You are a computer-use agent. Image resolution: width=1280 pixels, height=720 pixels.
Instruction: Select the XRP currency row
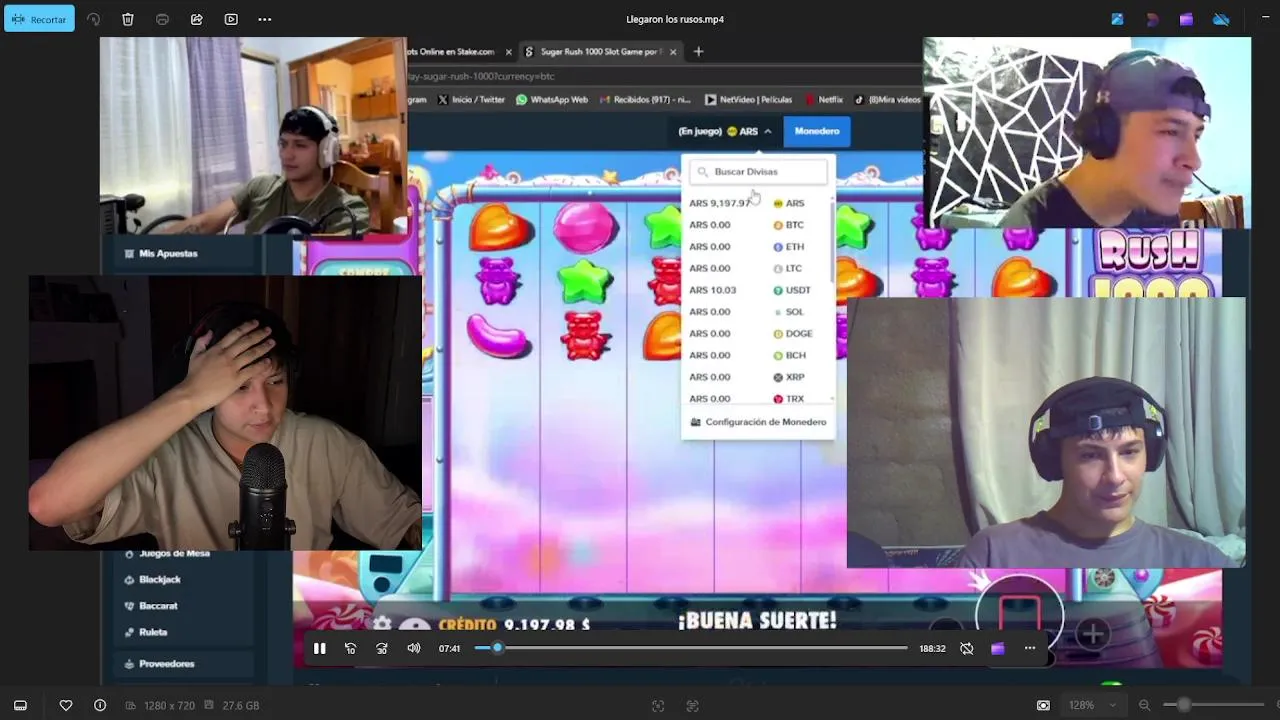[757, 377]
